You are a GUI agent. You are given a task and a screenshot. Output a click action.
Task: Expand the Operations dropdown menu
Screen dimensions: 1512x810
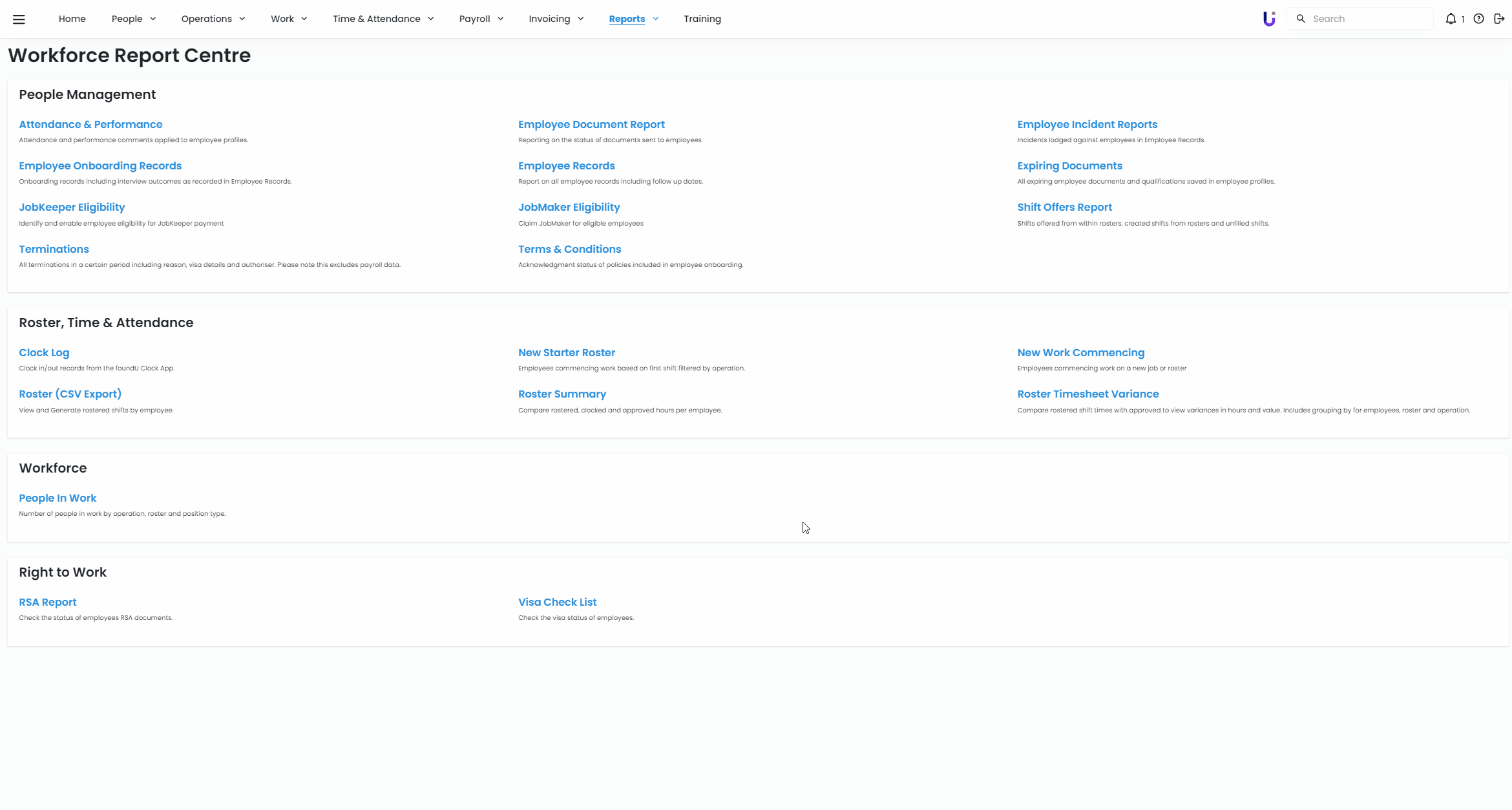(213, 19)
